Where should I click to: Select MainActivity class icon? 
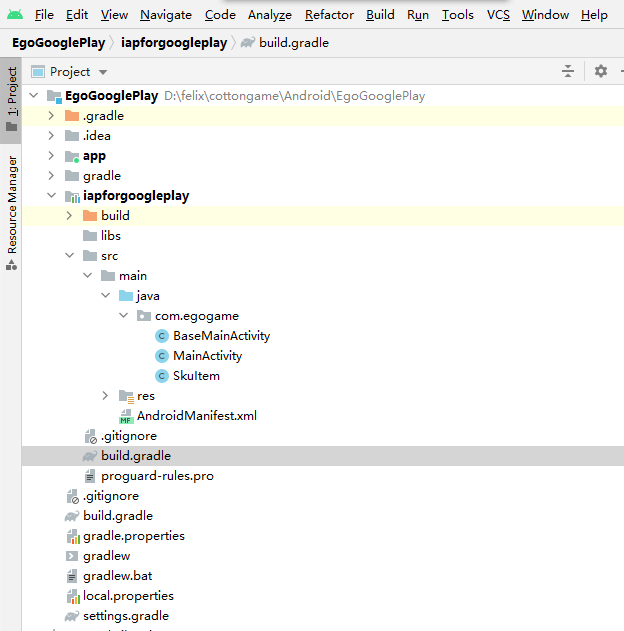[162, 356]
